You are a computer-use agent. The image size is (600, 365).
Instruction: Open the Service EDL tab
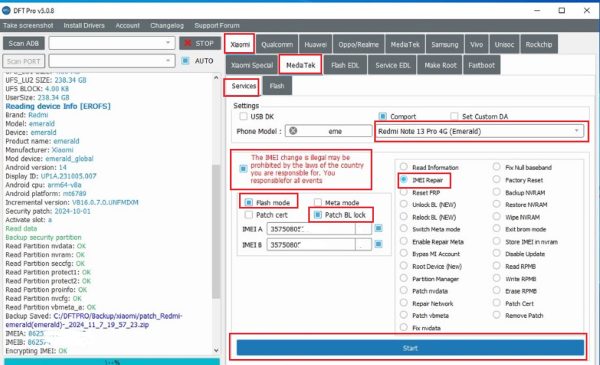(393, 65)
